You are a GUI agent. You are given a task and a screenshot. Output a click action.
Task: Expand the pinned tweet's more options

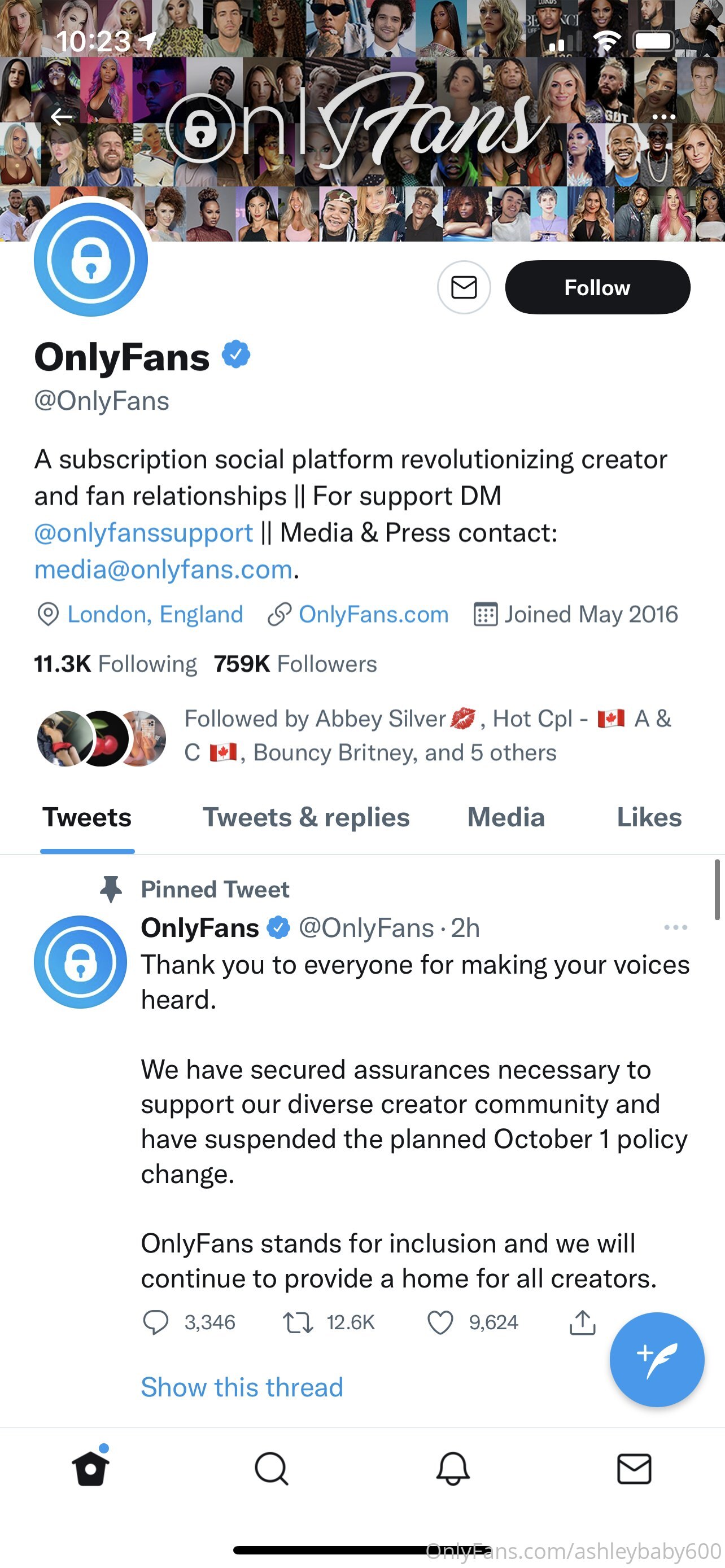[676, 928]
